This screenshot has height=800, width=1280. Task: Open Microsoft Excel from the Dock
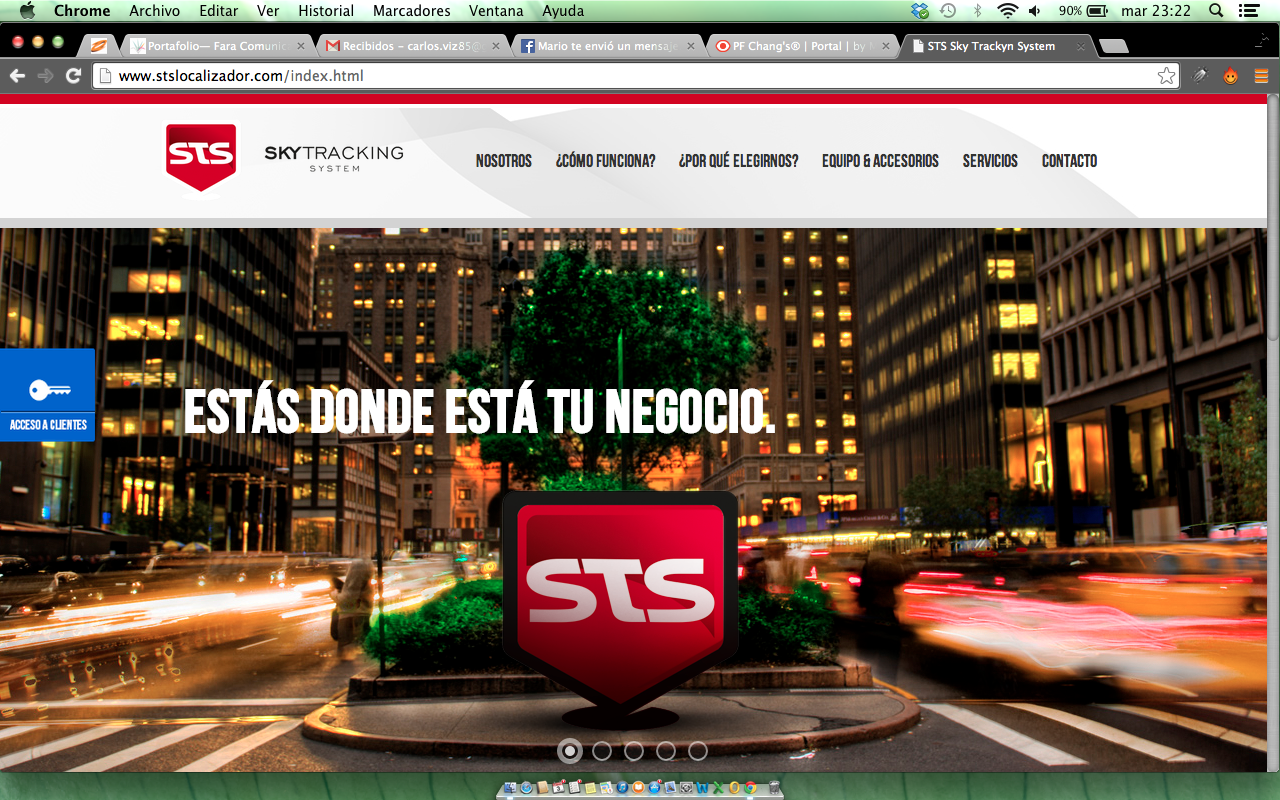click(x=718, y=788)
